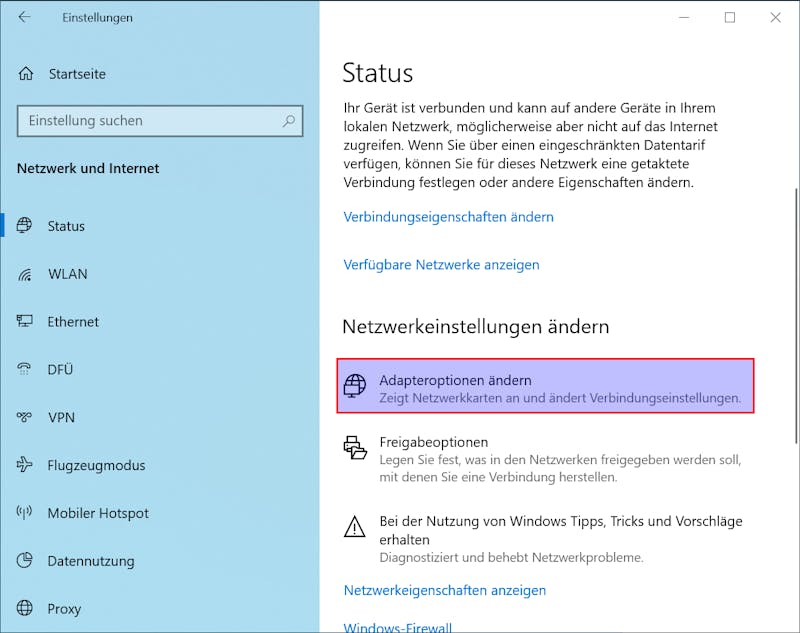This screenshot has width=800, height=633.
Task: Click the Ethernet monitor icon
Action: click(x=24, y=321)
